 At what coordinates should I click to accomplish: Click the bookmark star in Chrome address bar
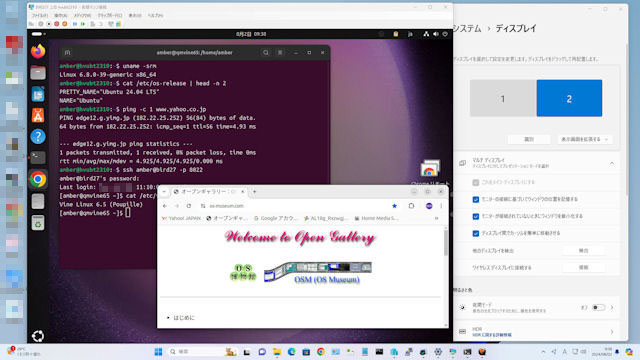(x=394, y=206)
